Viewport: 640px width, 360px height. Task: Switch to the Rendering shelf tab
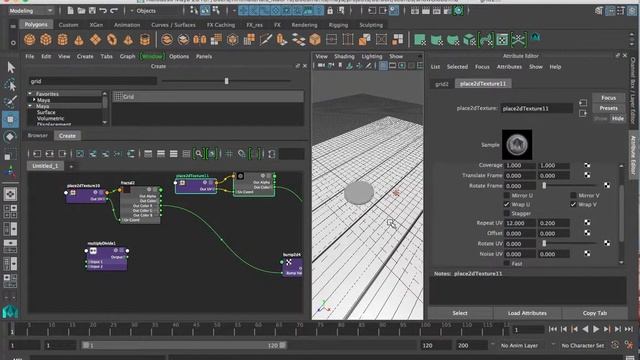[x=304, y=25]
